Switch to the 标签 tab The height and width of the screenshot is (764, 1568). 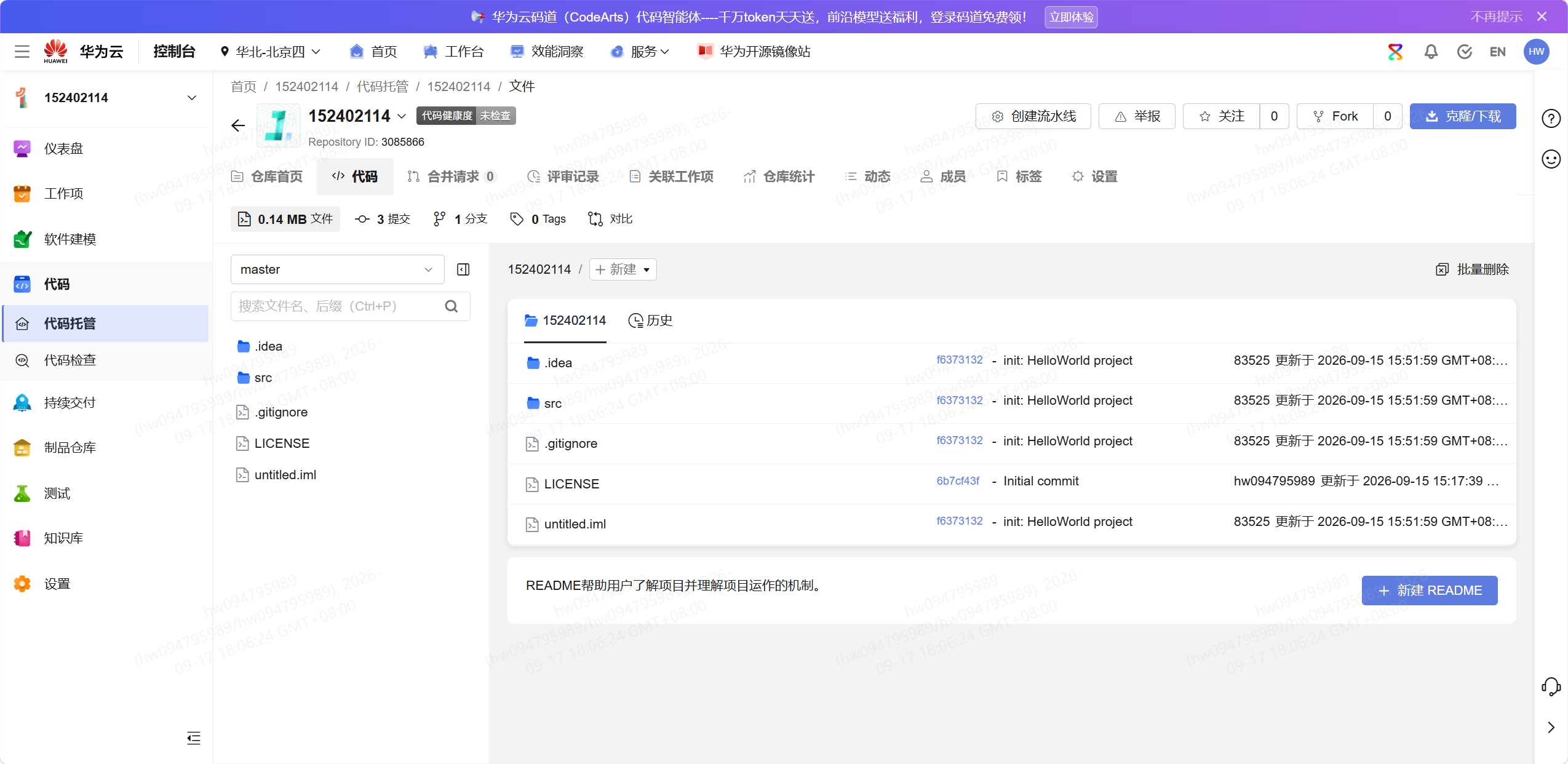tap(1019, 177)
